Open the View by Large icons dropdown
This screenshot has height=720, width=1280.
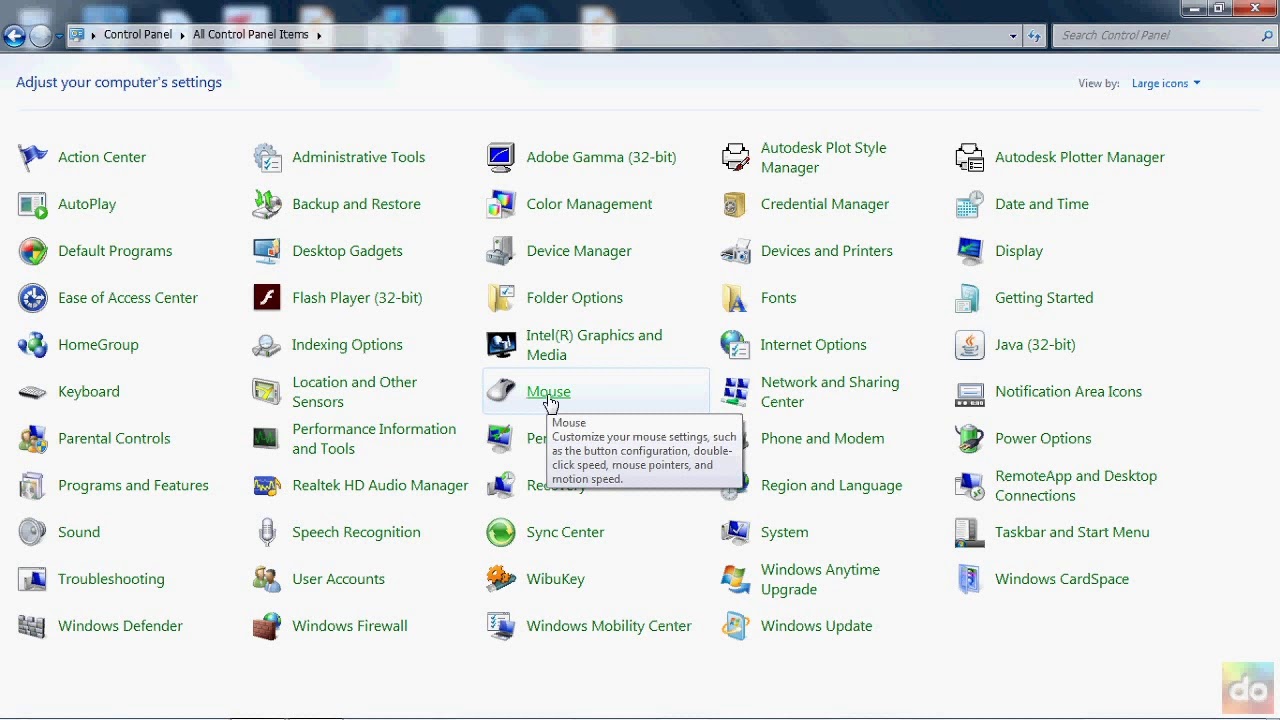(x=1166, y=83)
